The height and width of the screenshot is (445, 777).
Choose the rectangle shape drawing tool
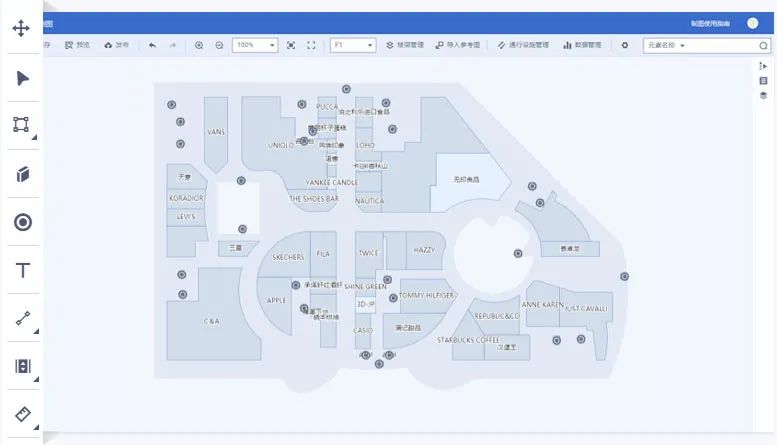point(21,125)
